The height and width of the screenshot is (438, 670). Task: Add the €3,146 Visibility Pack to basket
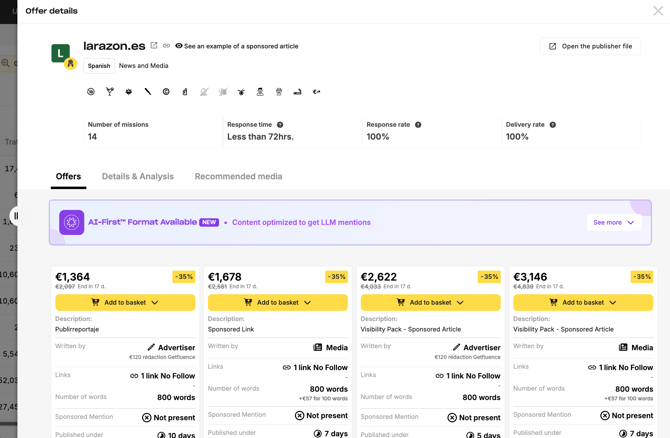[x=583, y=302]
